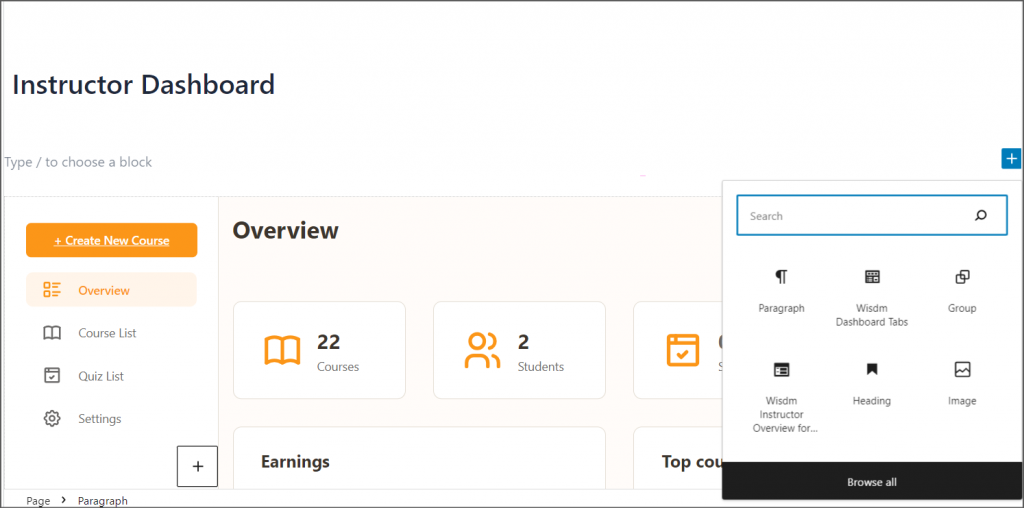This screenshot has height=508, width=1024.
Task: Insert a Heading block
Action: (871, 370)
